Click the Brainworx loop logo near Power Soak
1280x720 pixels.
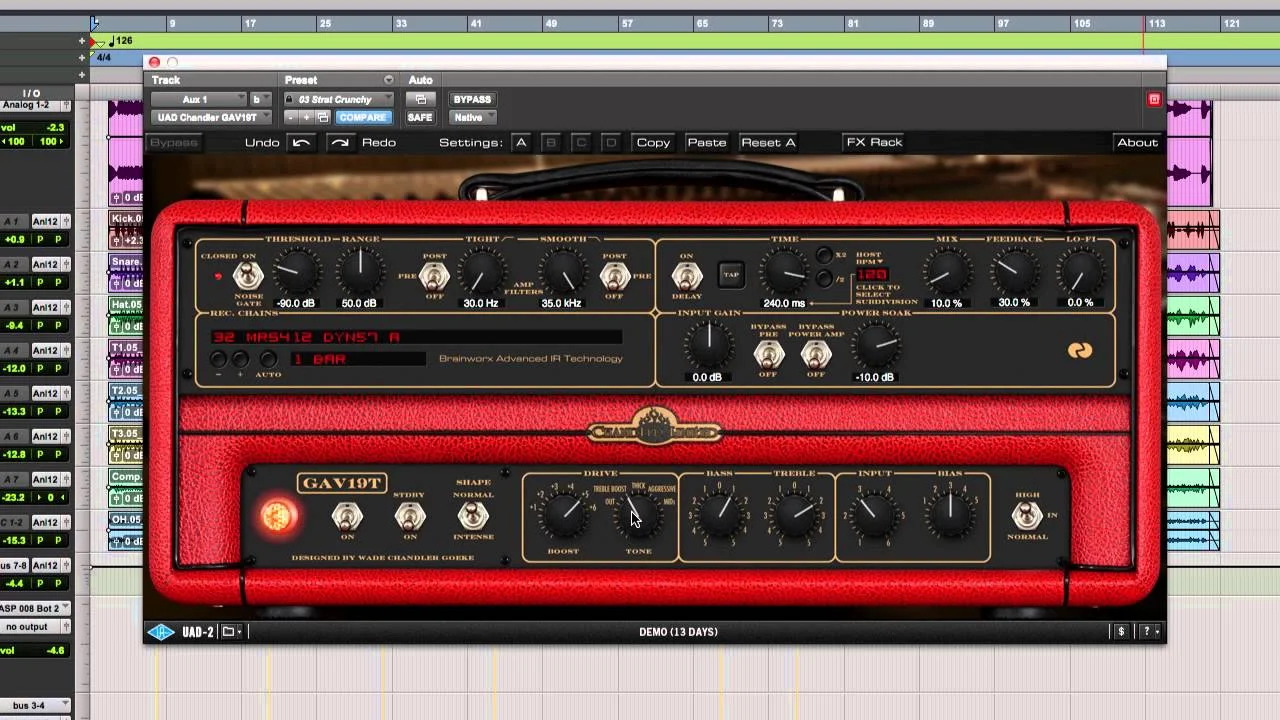[x=1080, y=350]
